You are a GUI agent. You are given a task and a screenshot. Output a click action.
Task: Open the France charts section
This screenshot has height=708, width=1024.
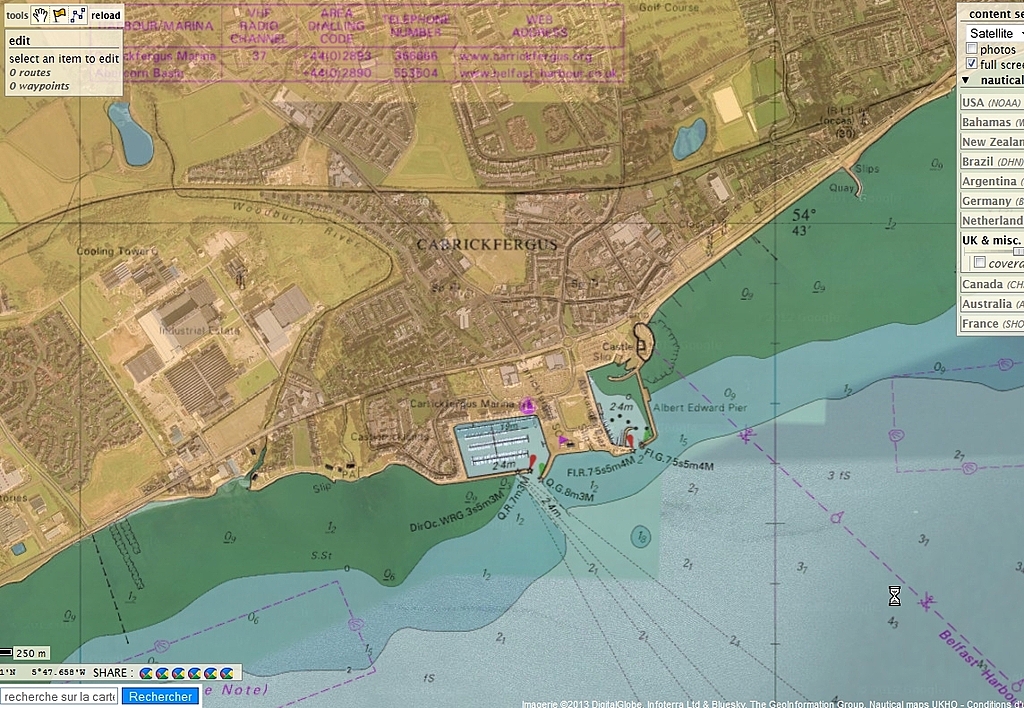(x=992, y=323)
